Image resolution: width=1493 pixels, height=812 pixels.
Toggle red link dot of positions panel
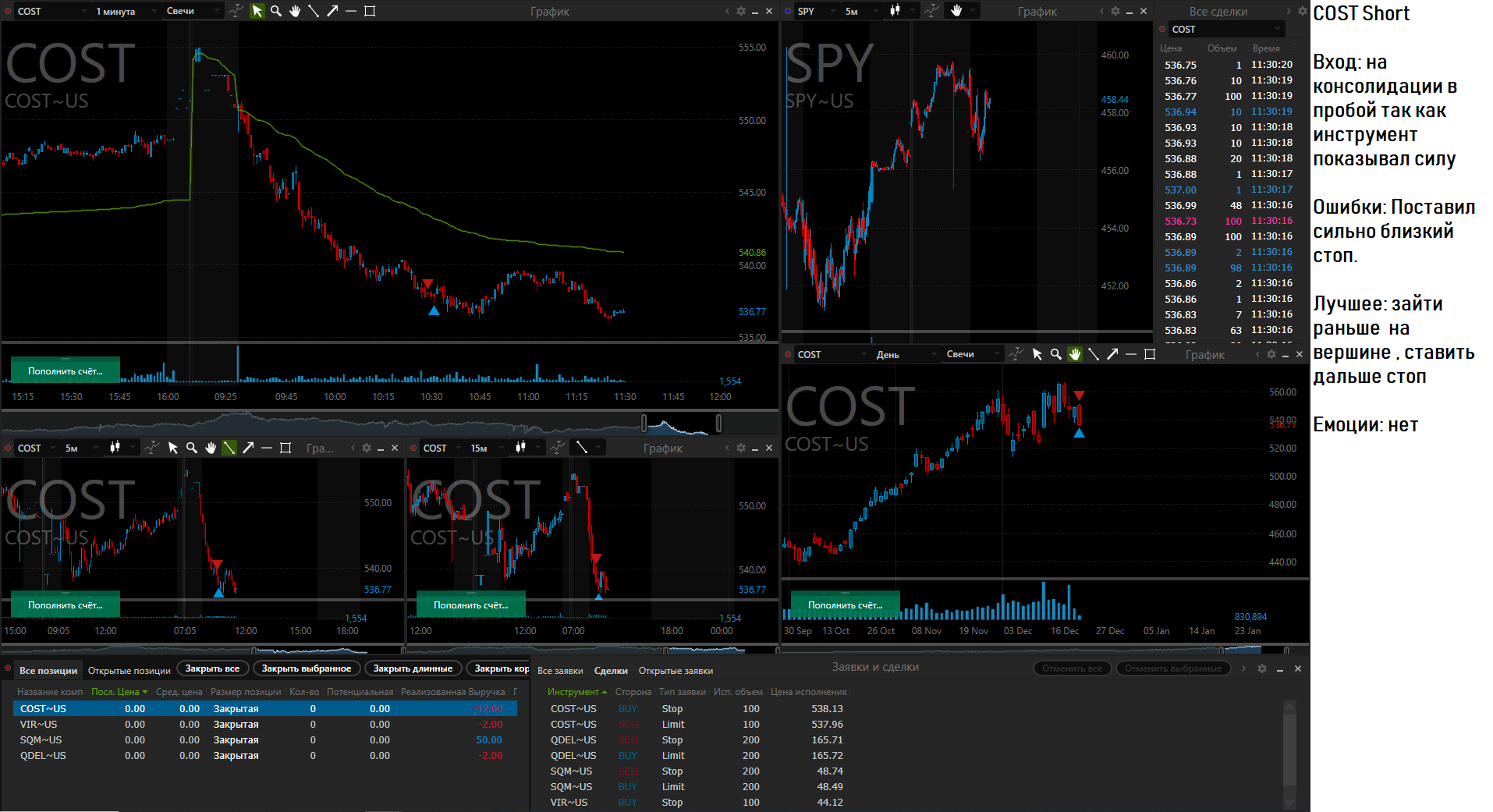pos(8,669)
